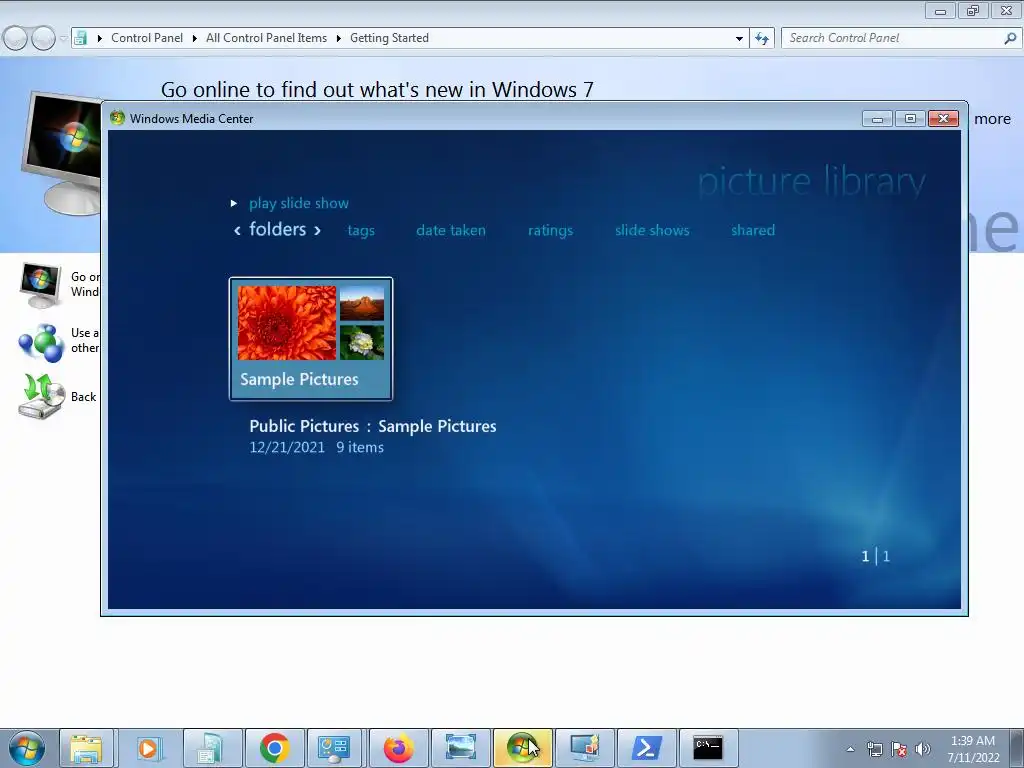Open the Sample Pictures folder thumbnail
Screen dimensions: 1024x768
[311, 338]
